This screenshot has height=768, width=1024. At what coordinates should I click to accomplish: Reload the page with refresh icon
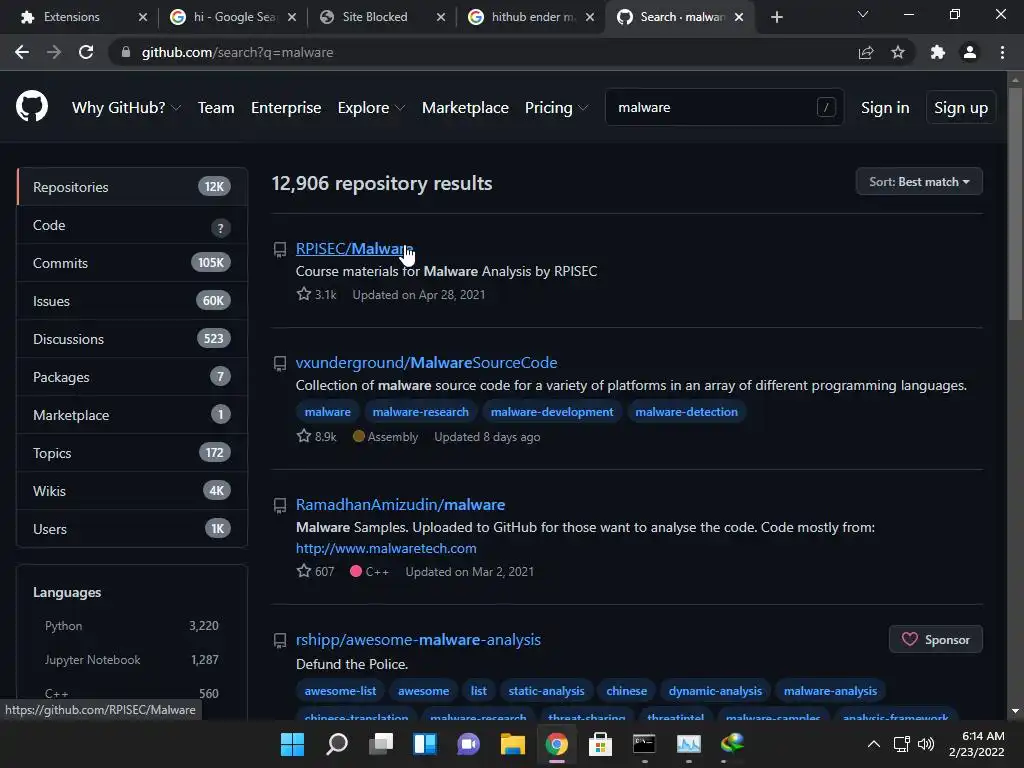(x=86, y=52)
